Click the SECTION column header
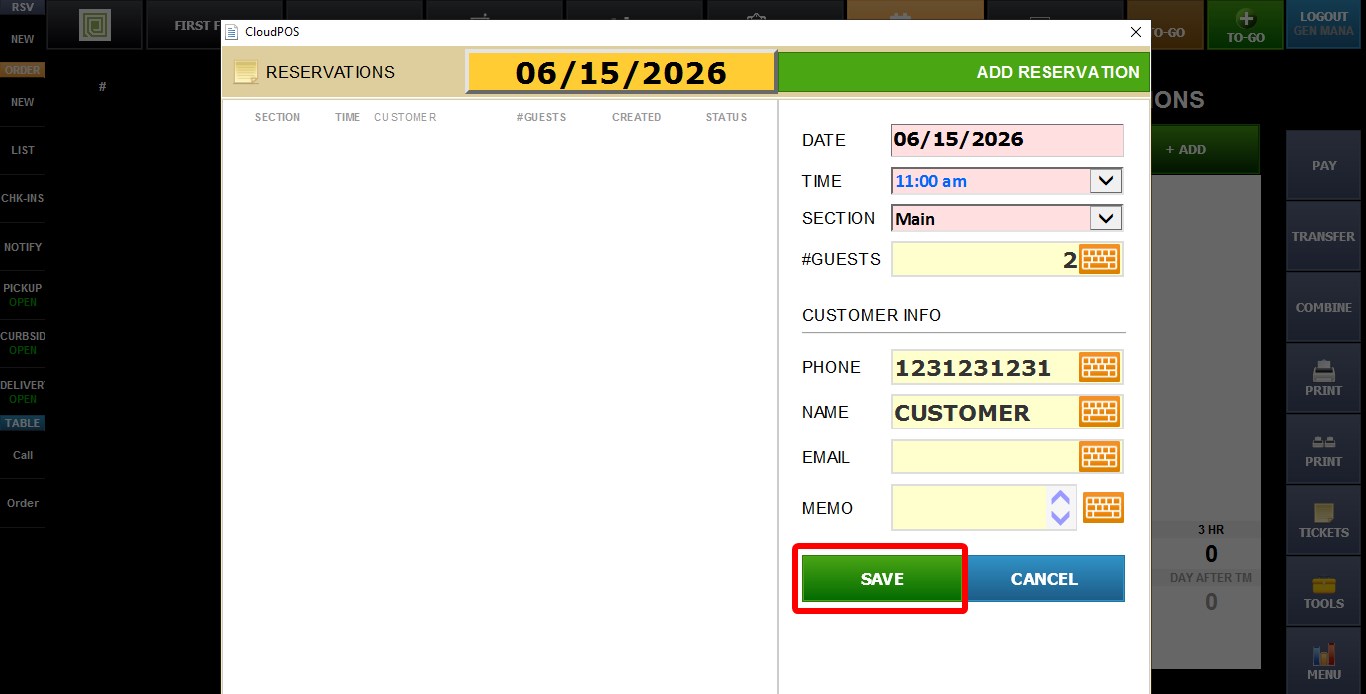This screenshot has height=694, width=1366. pos(277,117)
